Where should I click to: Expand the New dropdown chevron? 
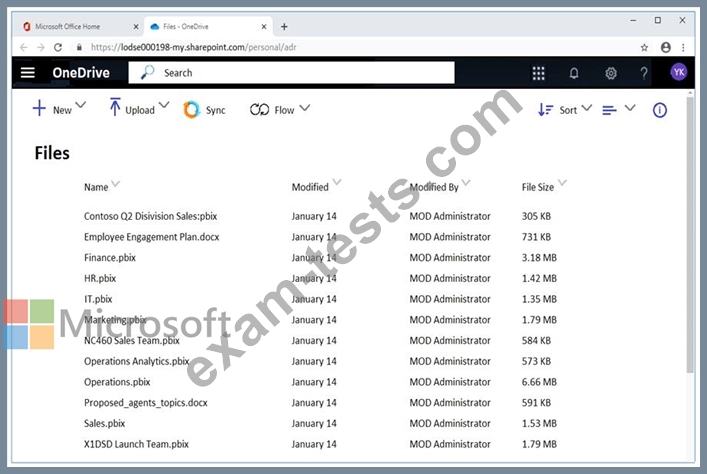[80, 105]
